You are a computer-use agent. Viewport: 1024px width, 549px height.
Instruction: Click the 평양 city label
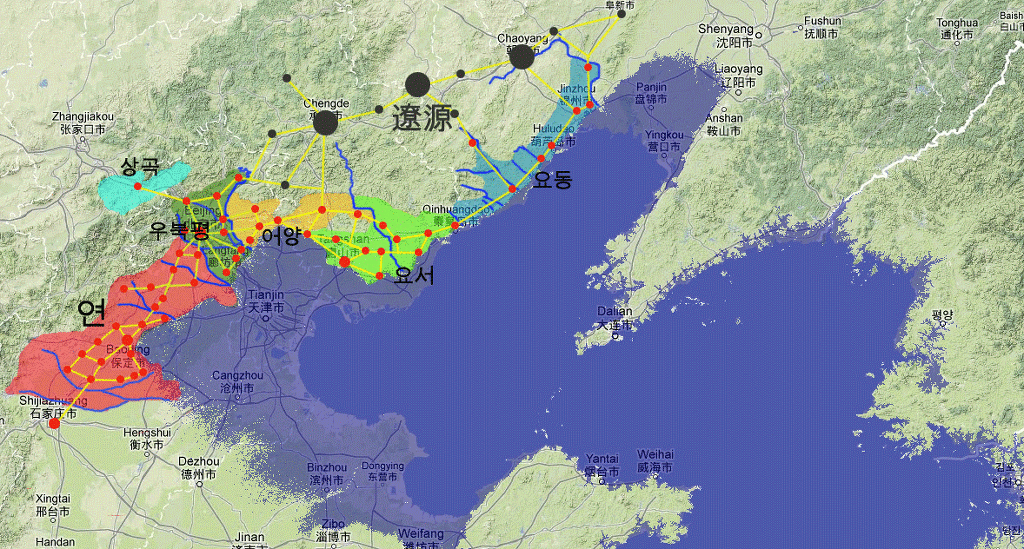point(943,317)
